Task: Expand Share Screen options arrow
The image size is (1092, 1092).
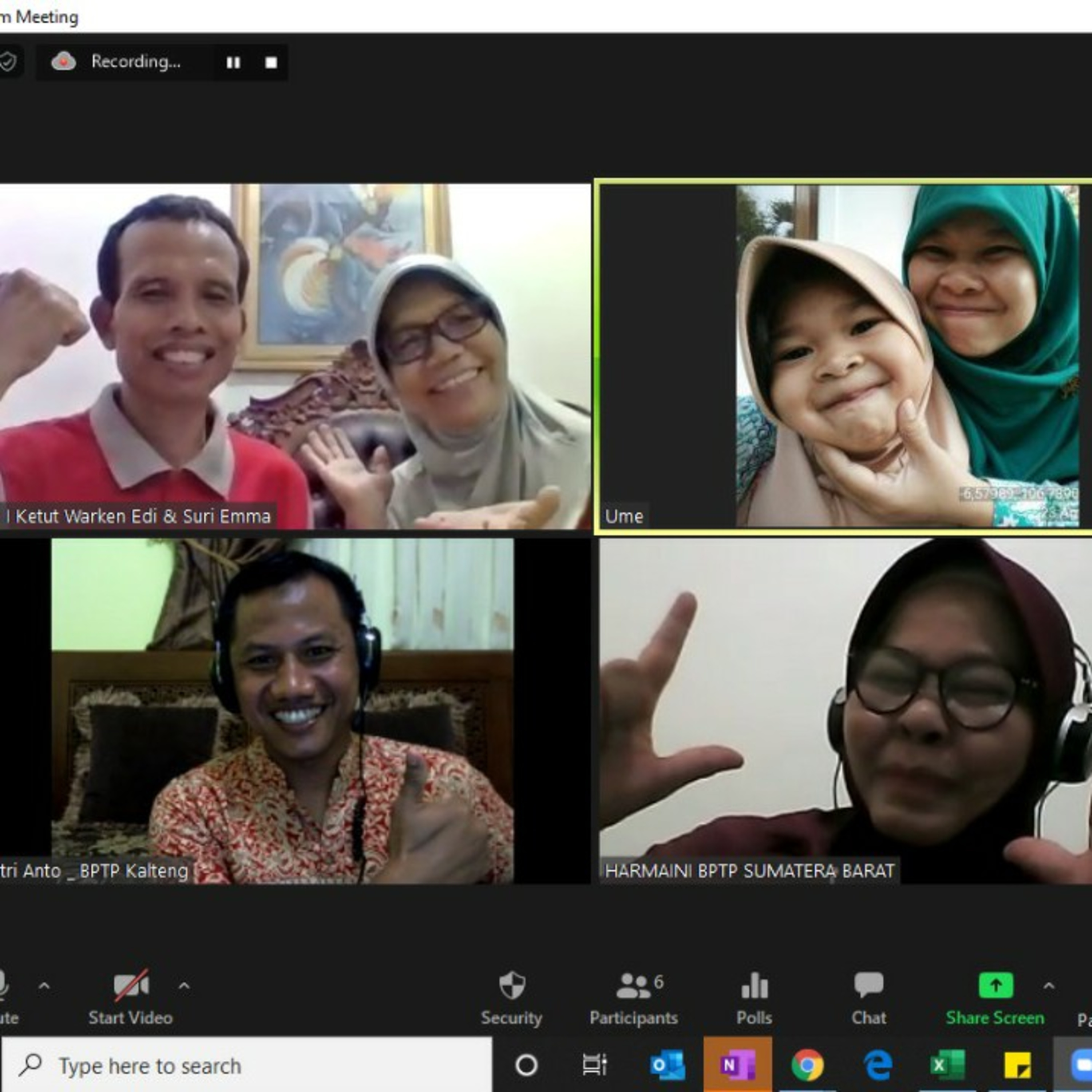Action: (x=1048, y=986)
